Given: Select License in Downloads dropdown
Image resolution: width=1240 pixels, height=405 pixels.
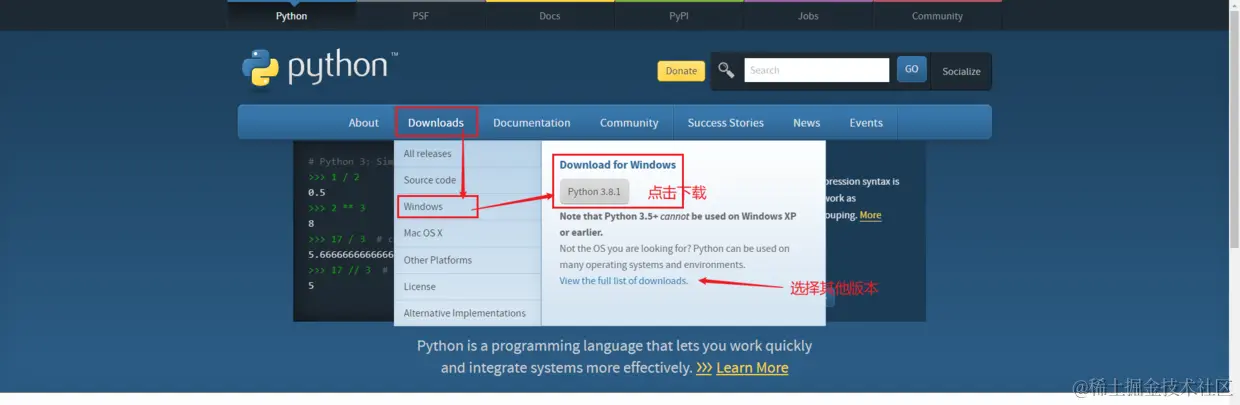Looking at the screenshot, I should click(x=467, y=287).
